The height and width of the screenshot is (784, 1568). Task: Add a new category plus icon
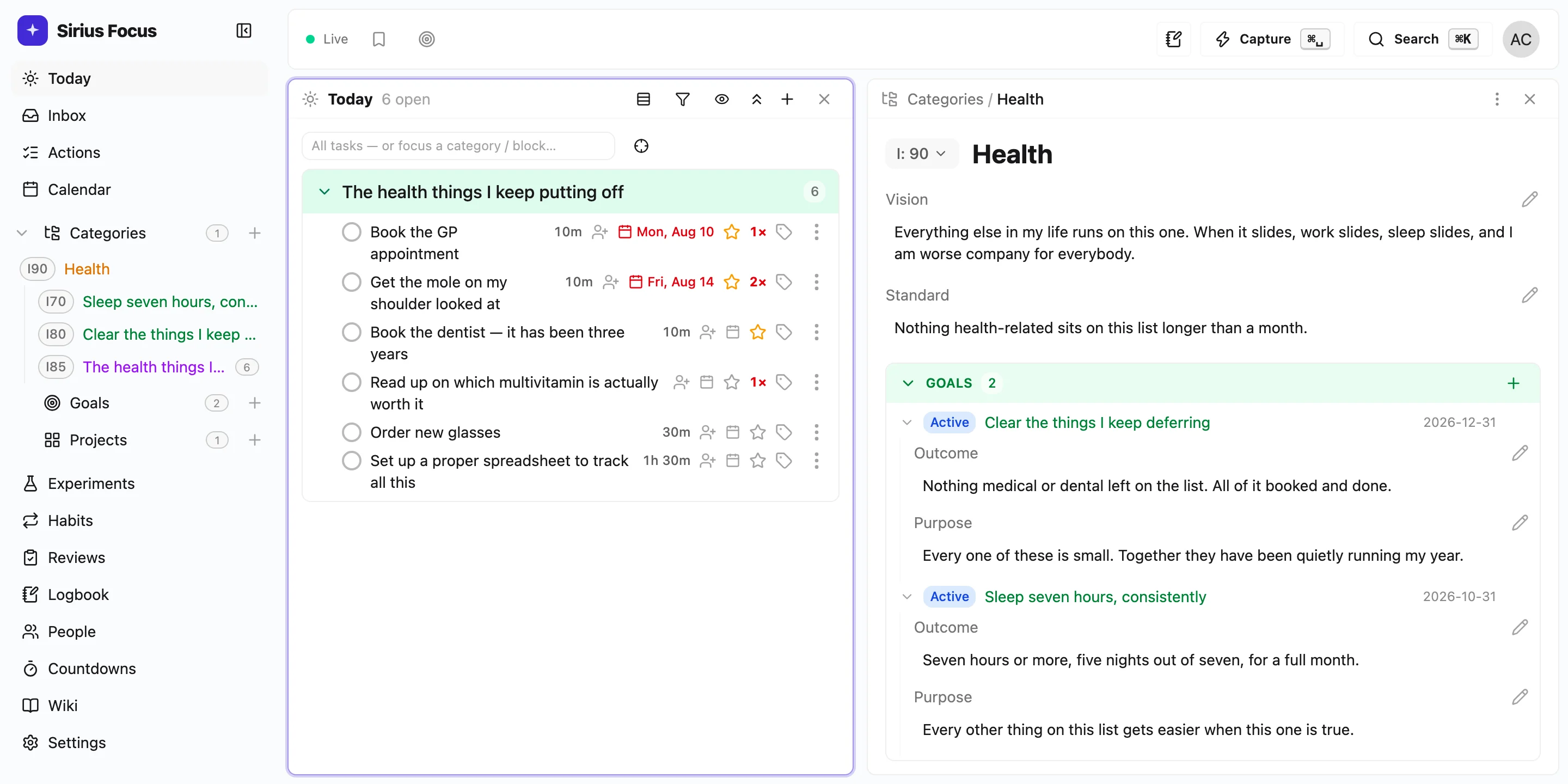[254, 232]
